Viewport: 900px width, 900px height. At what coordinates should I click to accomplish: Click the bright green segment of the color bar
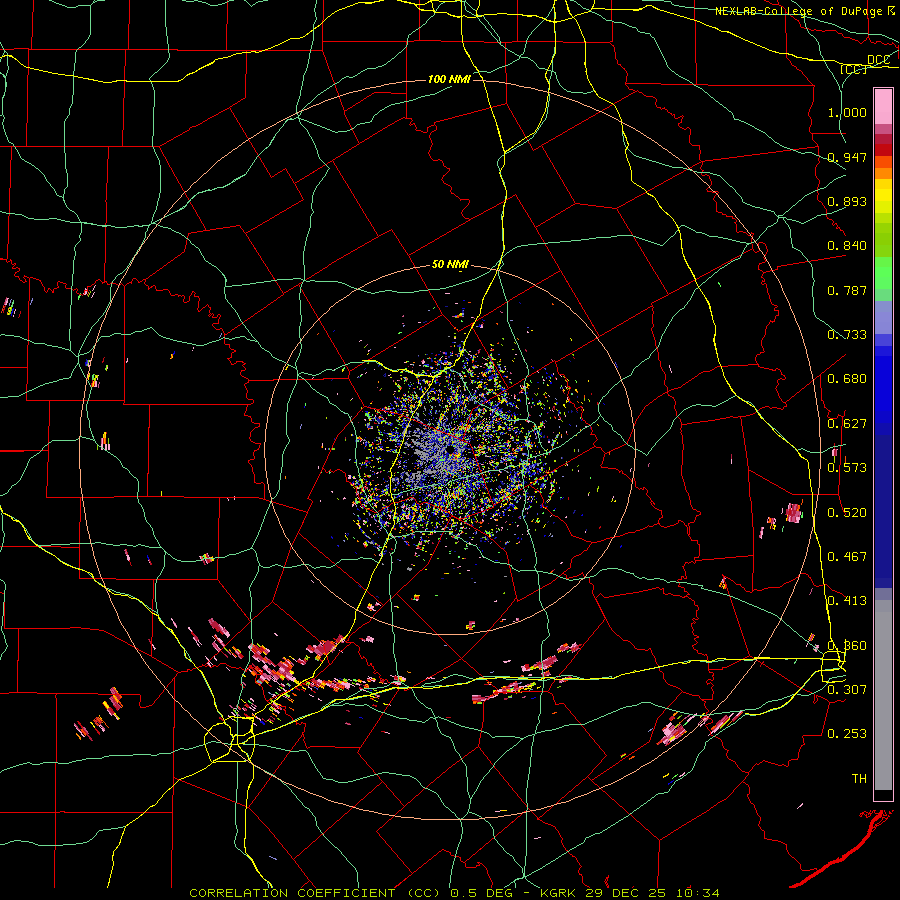(883, 273)
